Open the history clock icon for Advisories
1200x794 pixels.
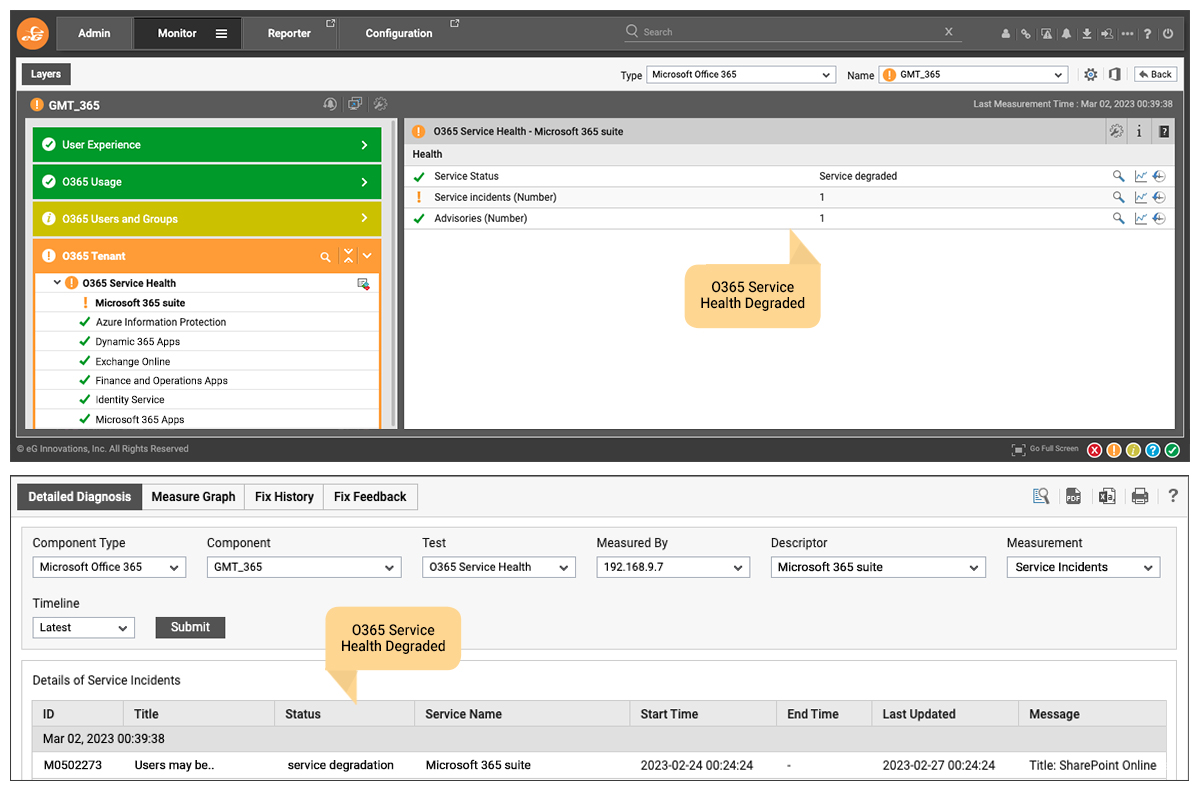tap(1159, 218)
